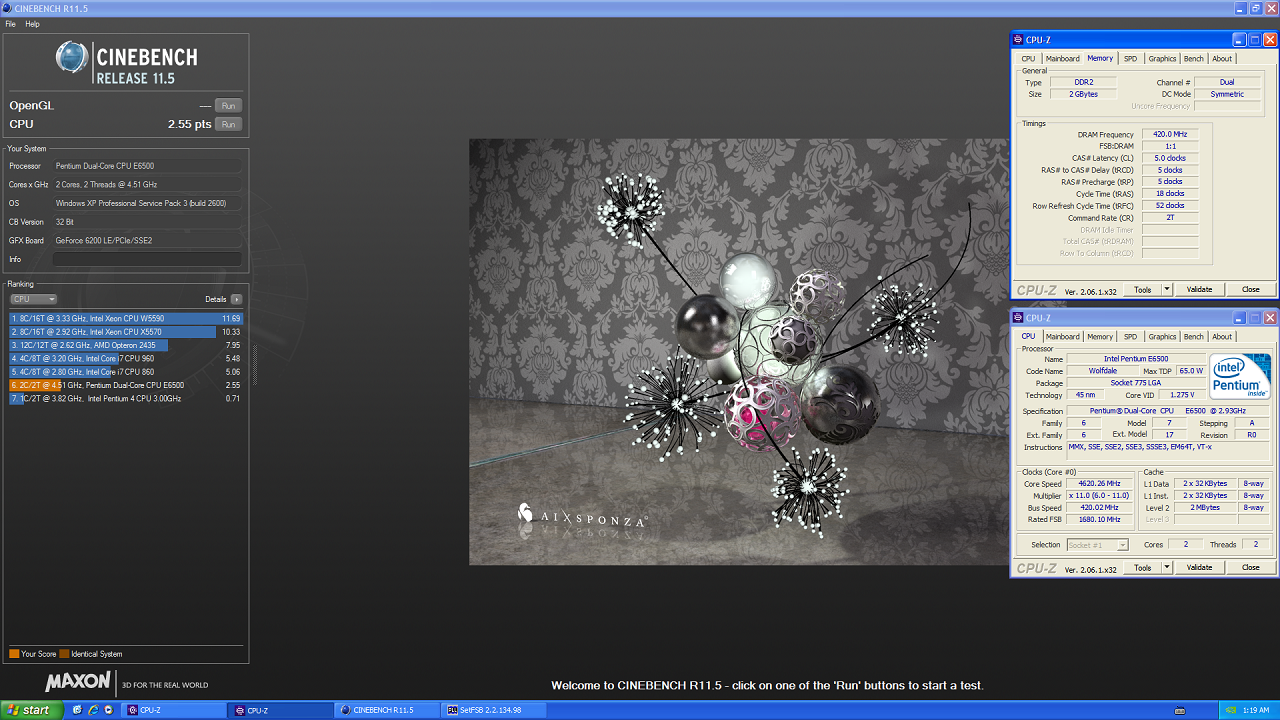Select Memory tab in lower CPU-Z window
This screenshot has width=1280, height=720.
tap(1100, 337)
